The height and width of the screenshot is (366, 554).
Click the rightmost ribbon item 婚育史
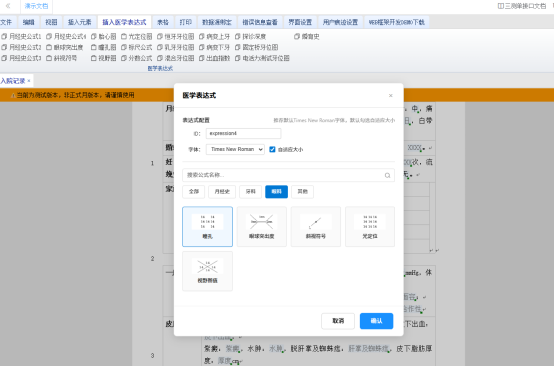307,36
